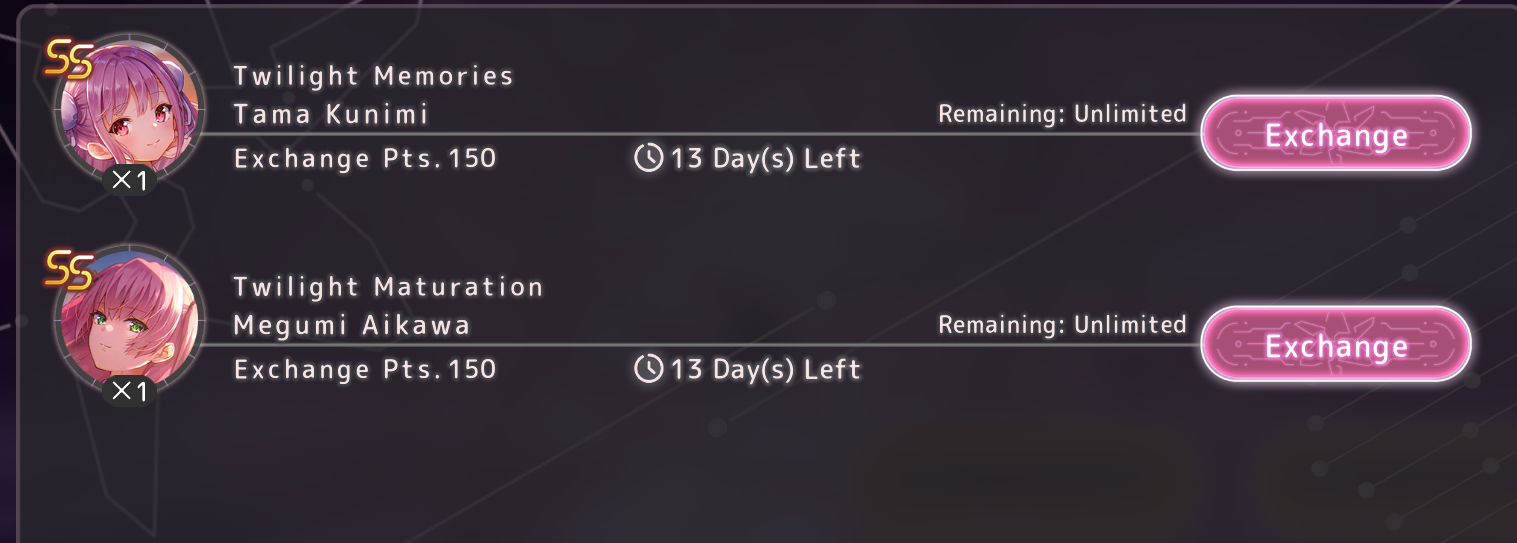
Task: Click 13 Day(s) Left in second row
Action: (765, 369)
